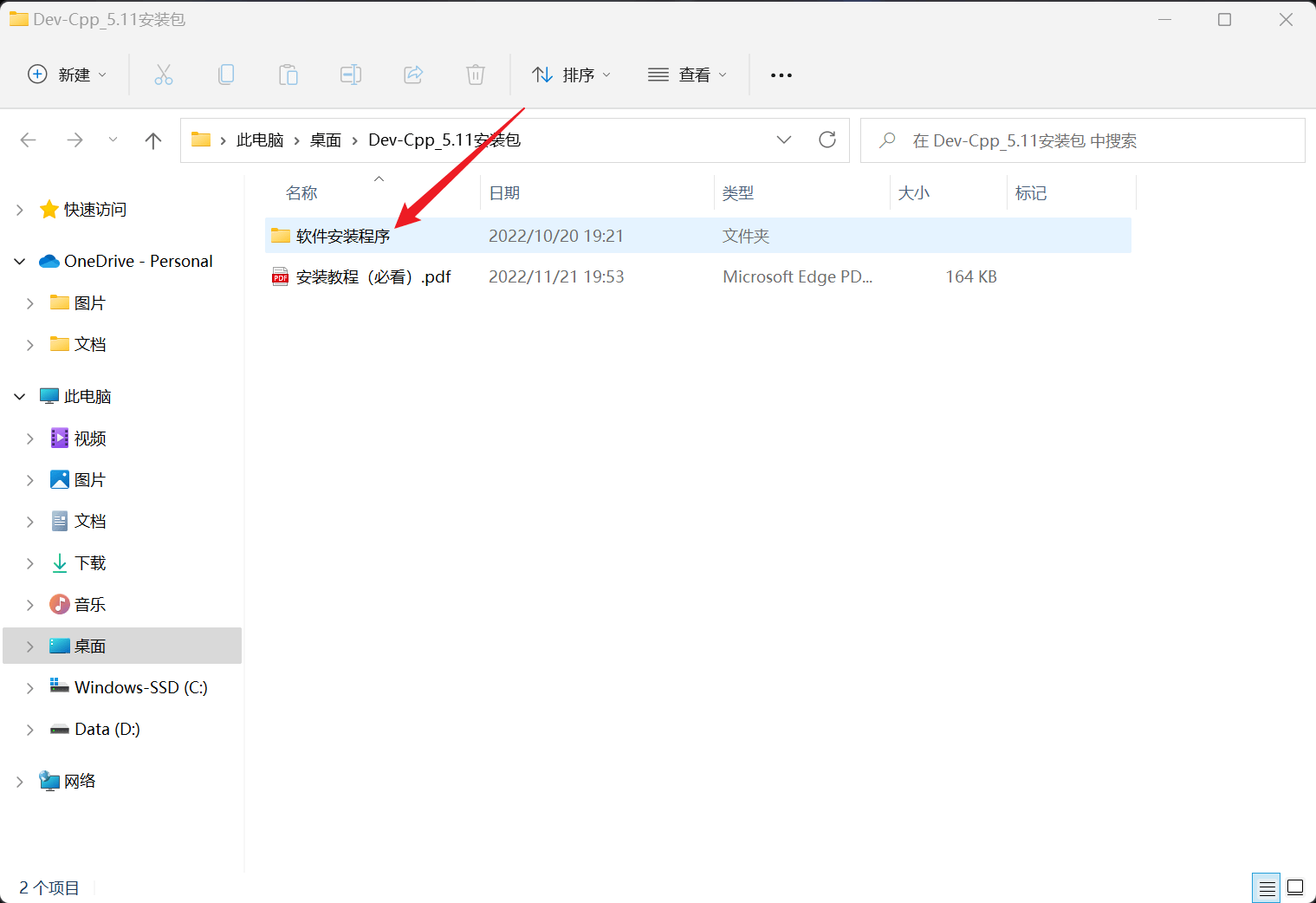
Task: Select 图片 under OneDrive in sidebar
Action: tap(90, 302)
